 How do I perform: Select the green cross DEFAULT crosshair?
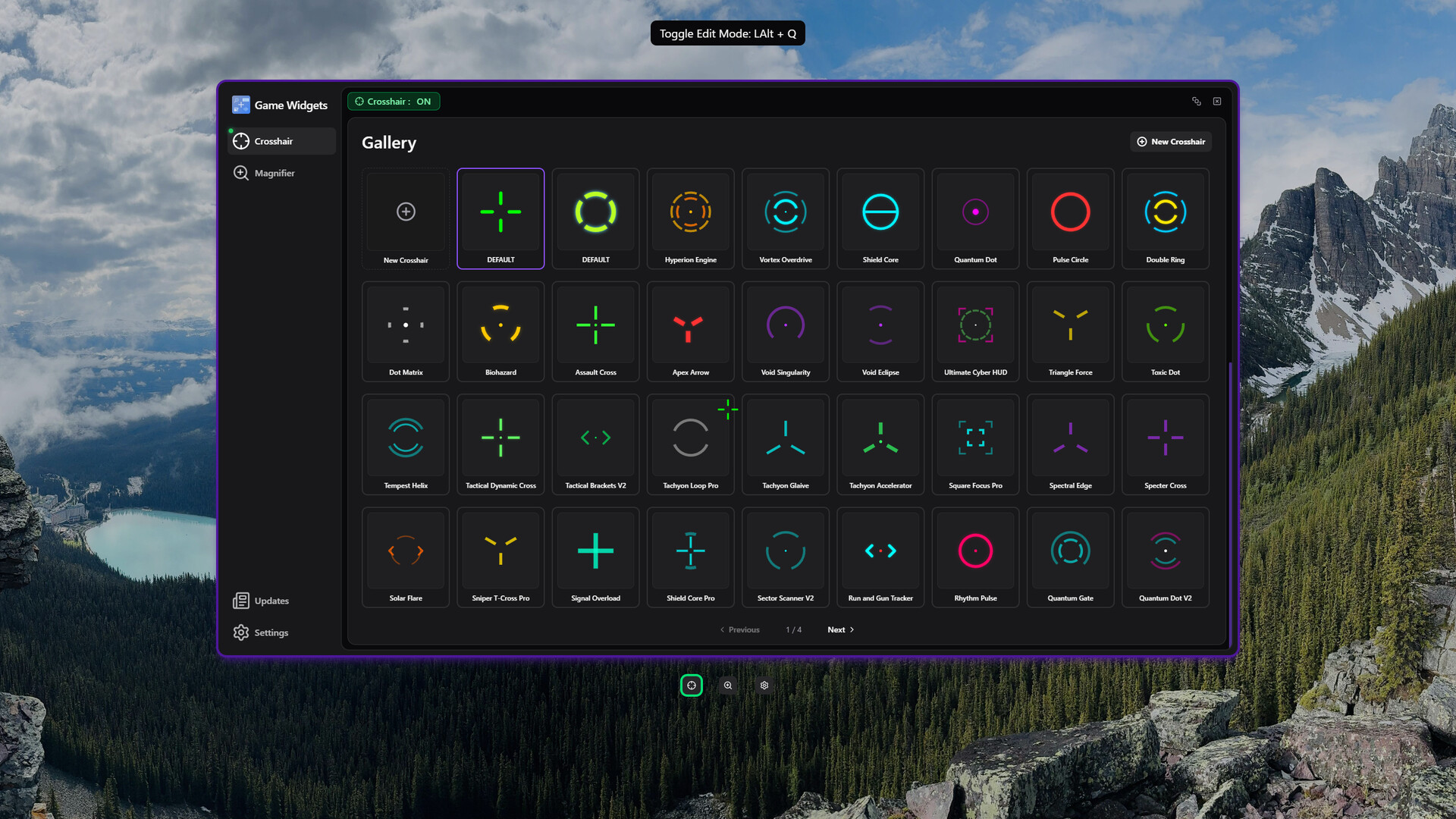tap(500, 218)
